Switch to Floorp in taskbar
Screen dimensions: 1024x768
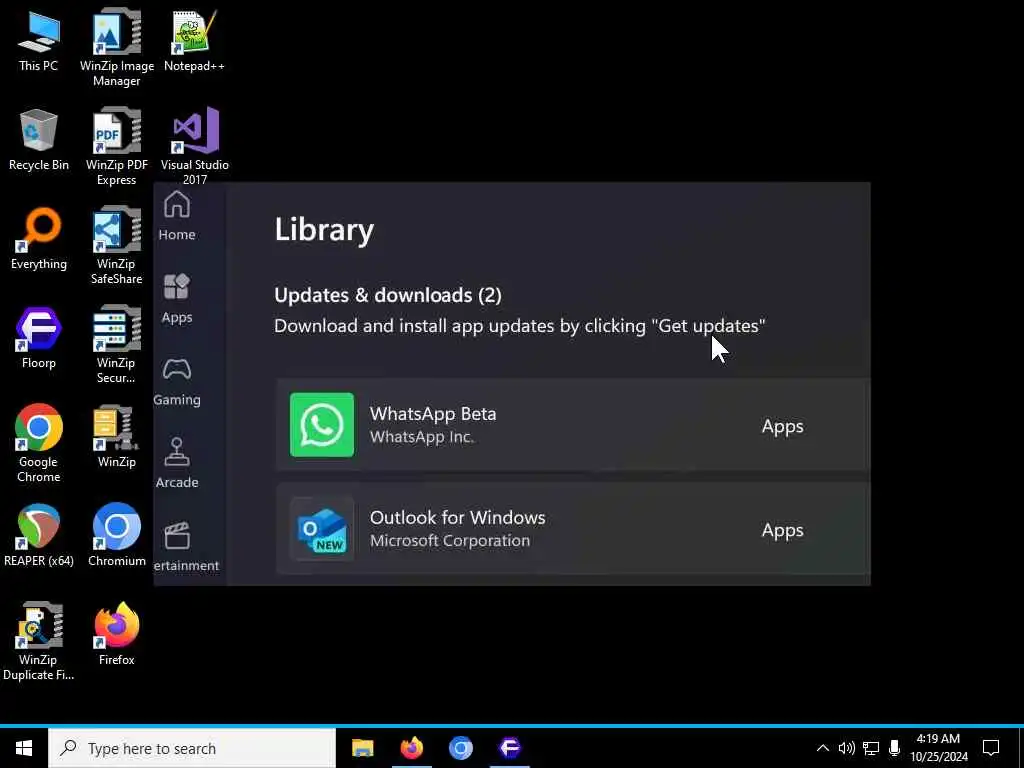click(x=509, y=748)
